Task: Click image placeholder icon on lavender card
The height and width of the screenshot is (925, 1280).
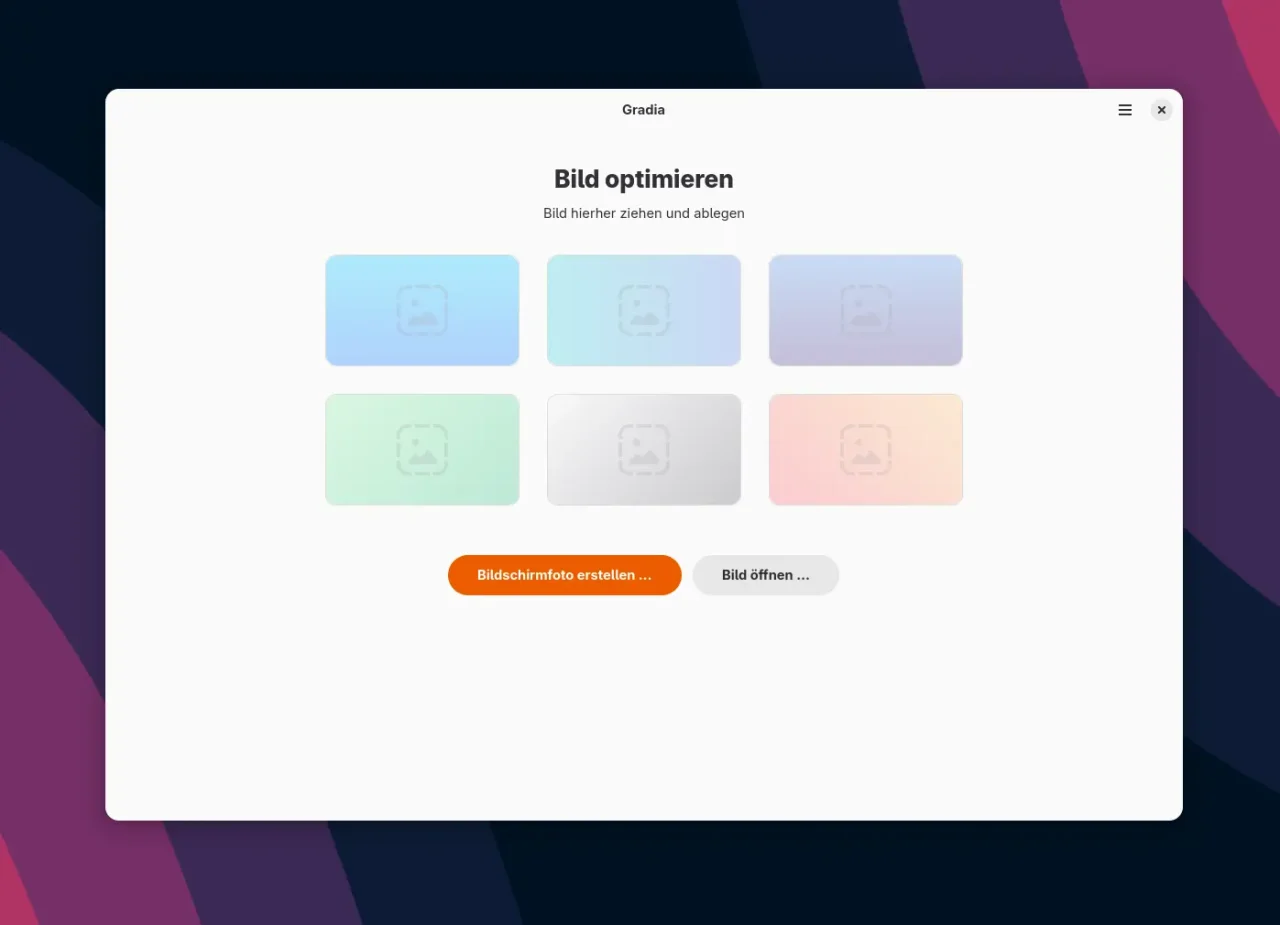Action: (866, 310)
